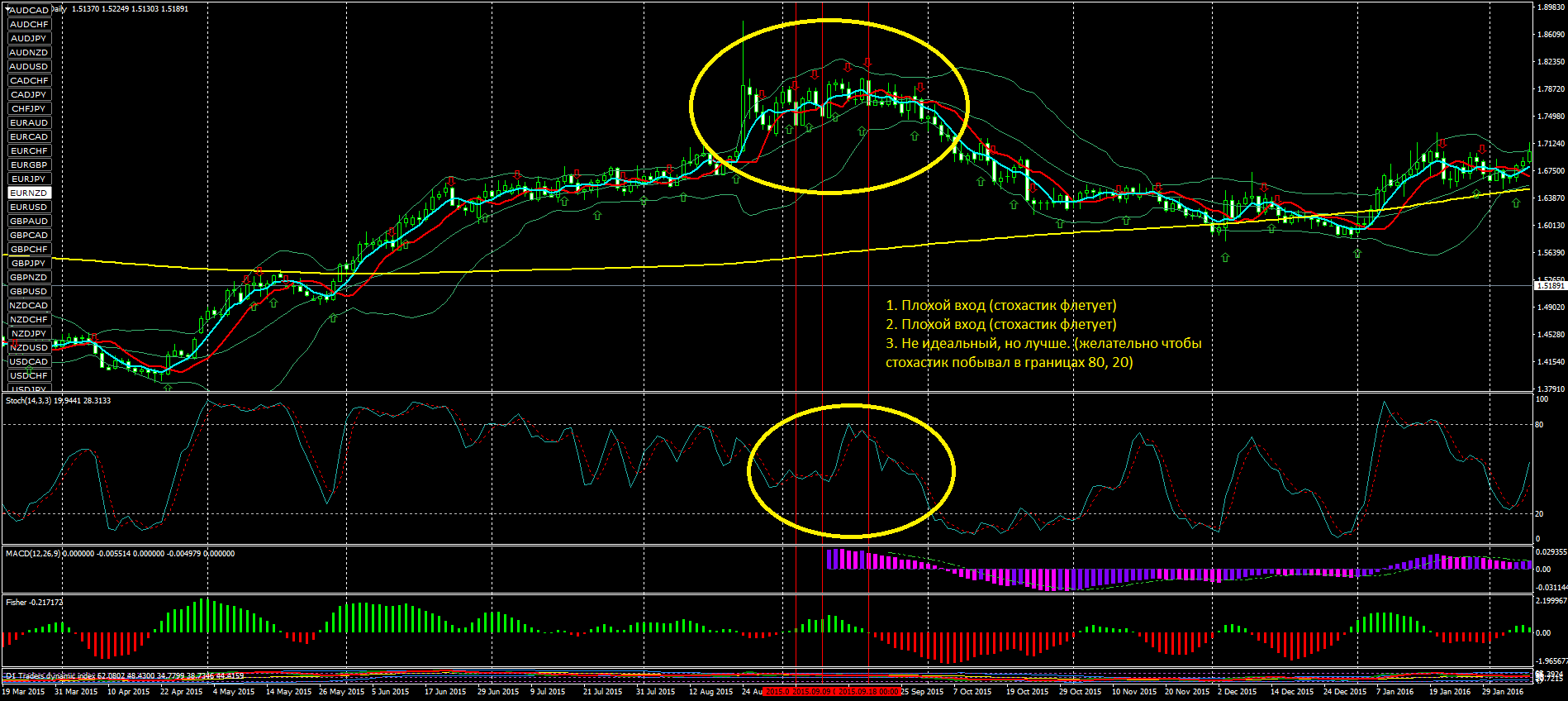Select NZDJPY pair
The height and width of the screenshot is (701, 1568).
(x=29, y=333)
